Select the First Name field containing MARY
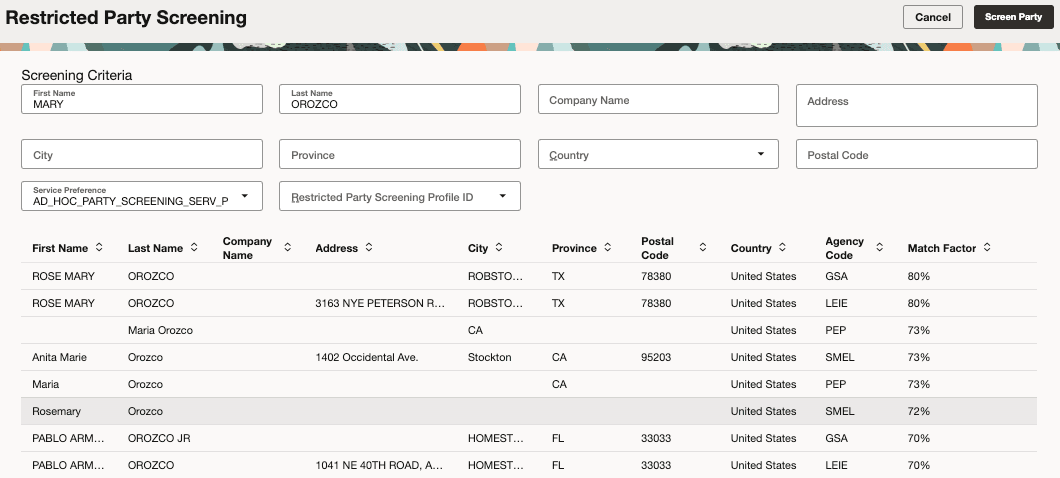Image resolution: width=1060 pixels, height=478 pixels. 142,100
